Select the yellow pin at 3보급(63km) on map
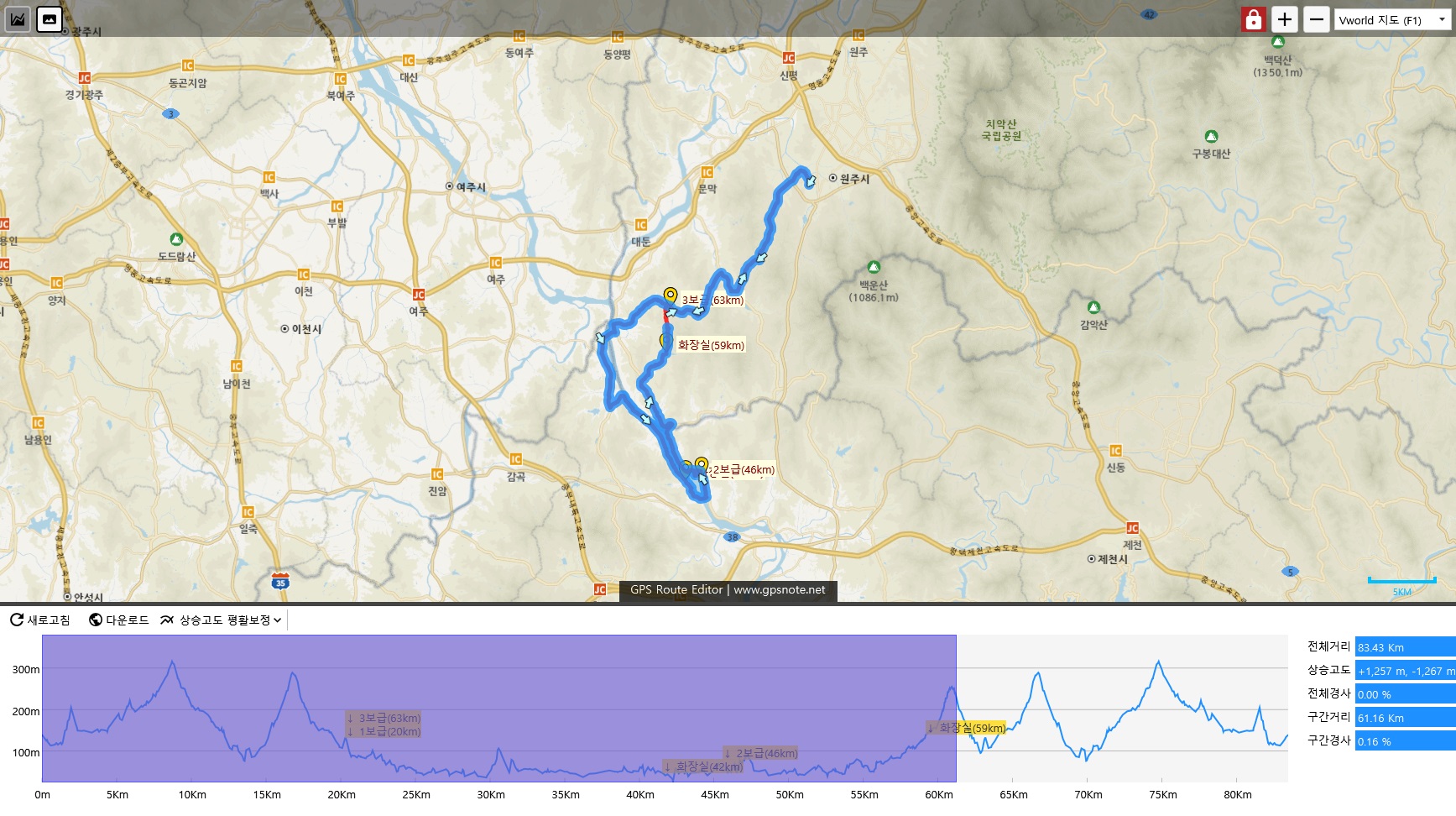The width and height of the screenshot is (1456, 816). (670, 295)
